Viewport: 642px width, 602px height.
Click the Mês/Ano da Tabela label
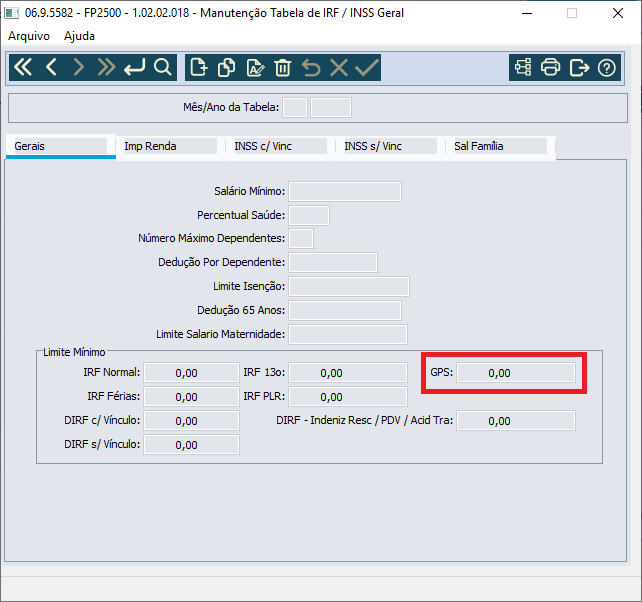[231, 107]
